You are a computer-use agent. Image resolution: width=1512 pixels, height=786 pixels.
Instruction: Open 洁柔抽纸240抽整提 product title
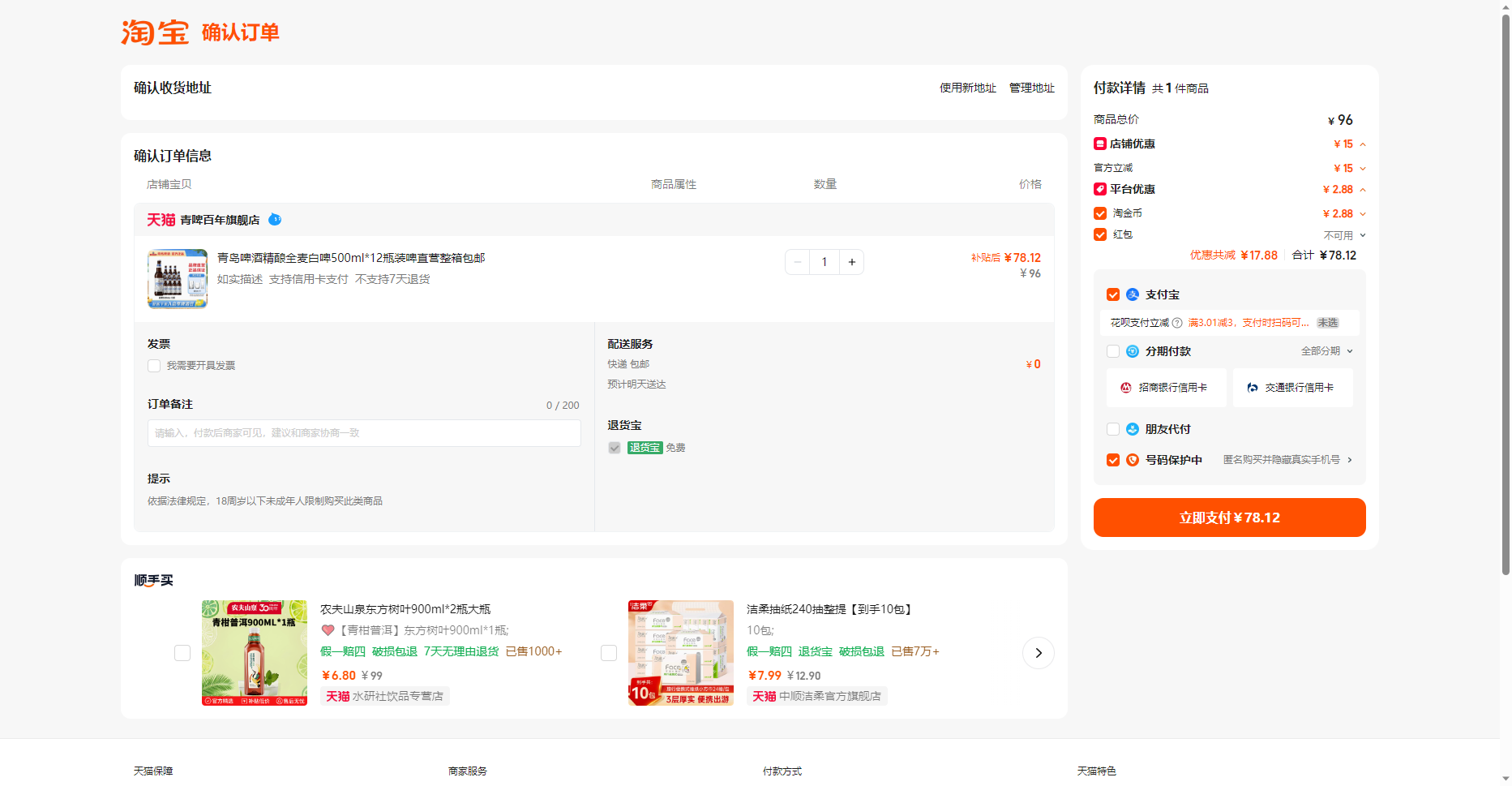pos(830,609)
